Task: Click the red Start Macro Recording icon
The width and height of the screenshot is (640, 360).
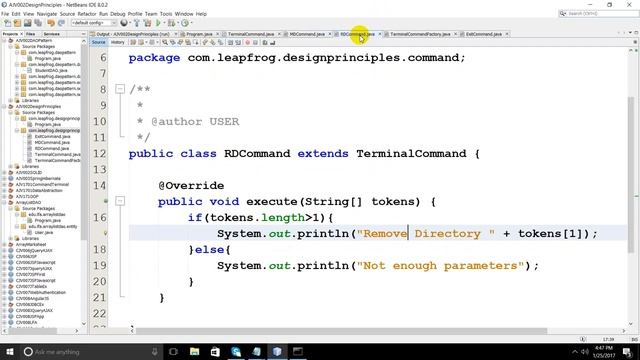Action: (x=247, y=42)
